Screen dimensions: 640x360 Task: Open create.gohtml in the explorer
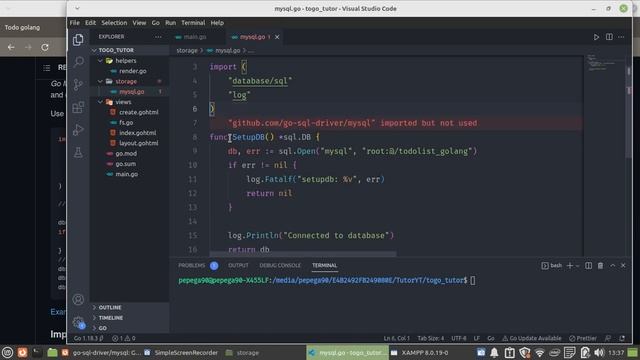tap(139, 112)
